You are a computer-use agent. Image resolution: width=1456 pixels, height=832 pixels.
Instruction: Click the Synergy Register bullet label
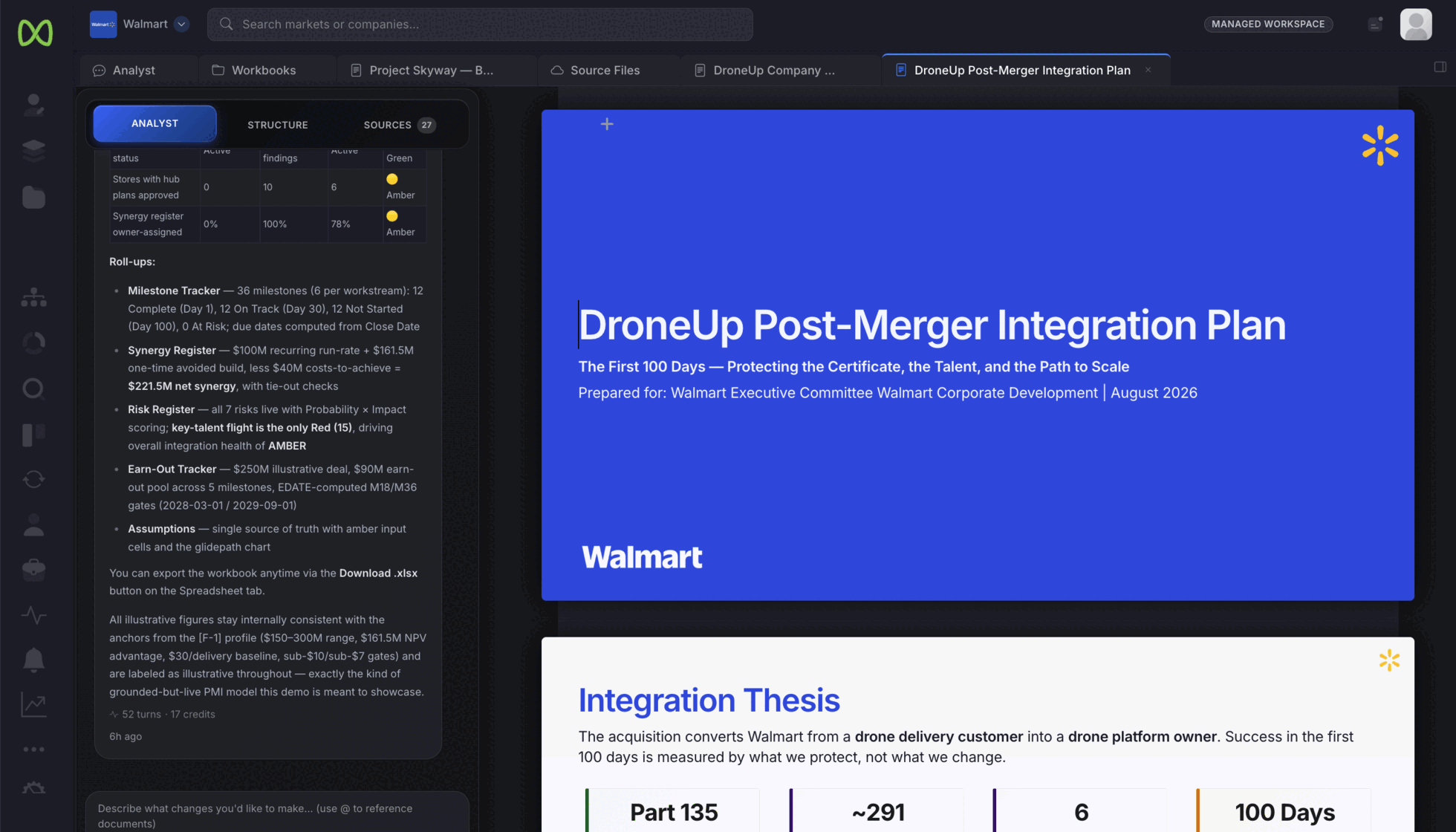[172, 350]
